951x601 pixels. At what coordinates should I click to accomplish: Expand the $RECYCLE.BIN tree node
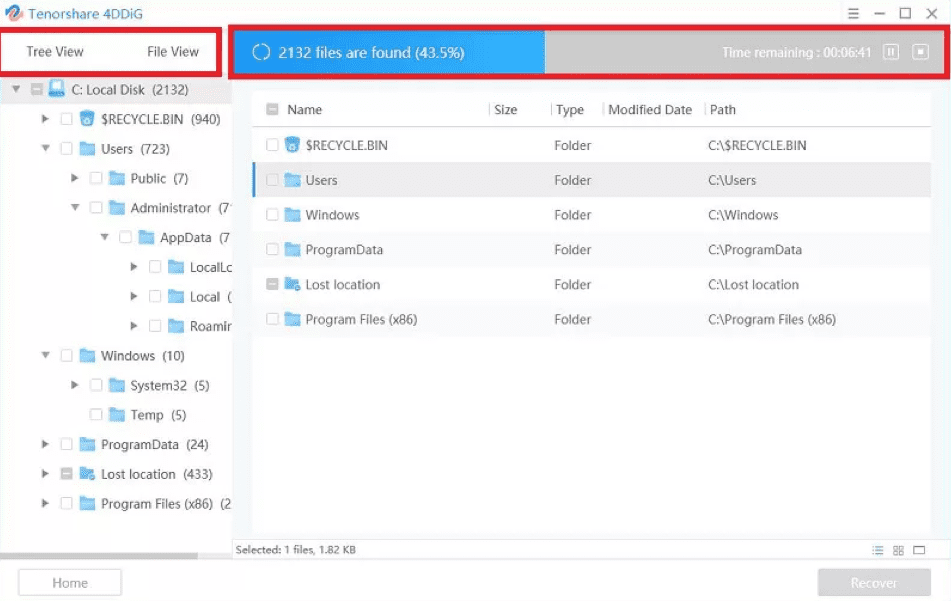45,119
